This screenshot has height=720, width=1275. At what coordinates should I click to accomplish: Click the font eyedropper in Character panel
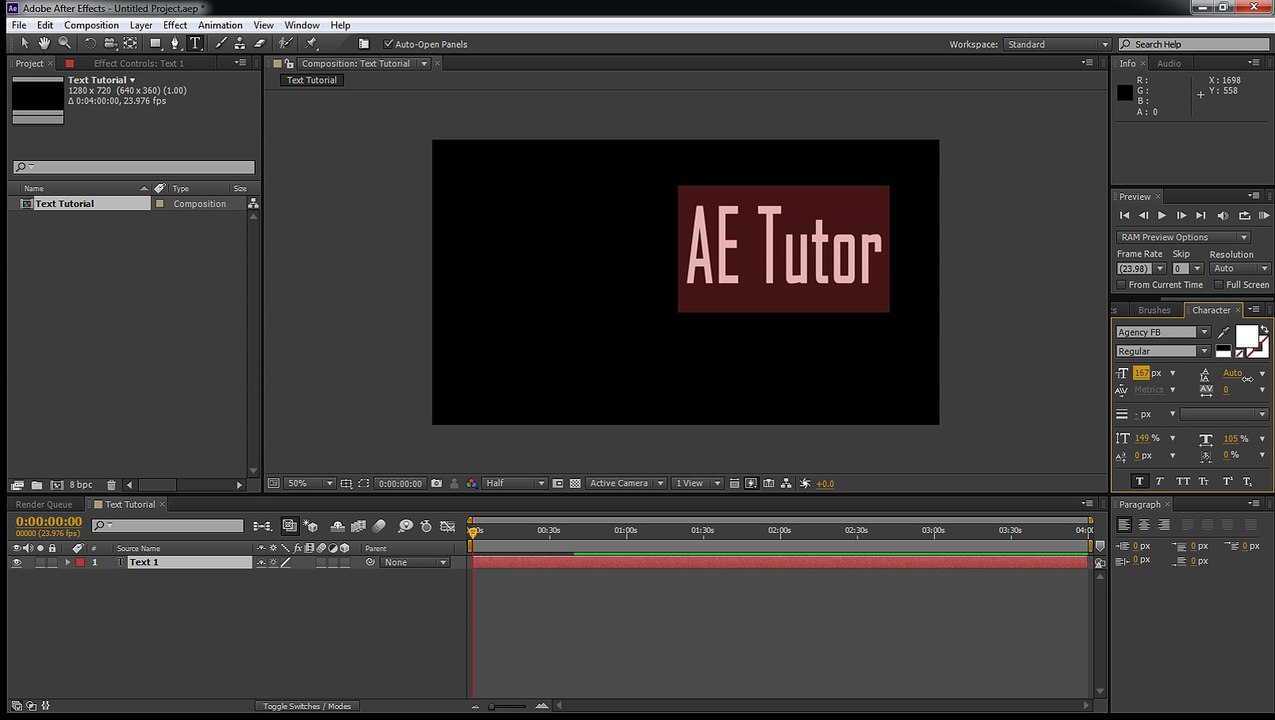[1224, 332]
